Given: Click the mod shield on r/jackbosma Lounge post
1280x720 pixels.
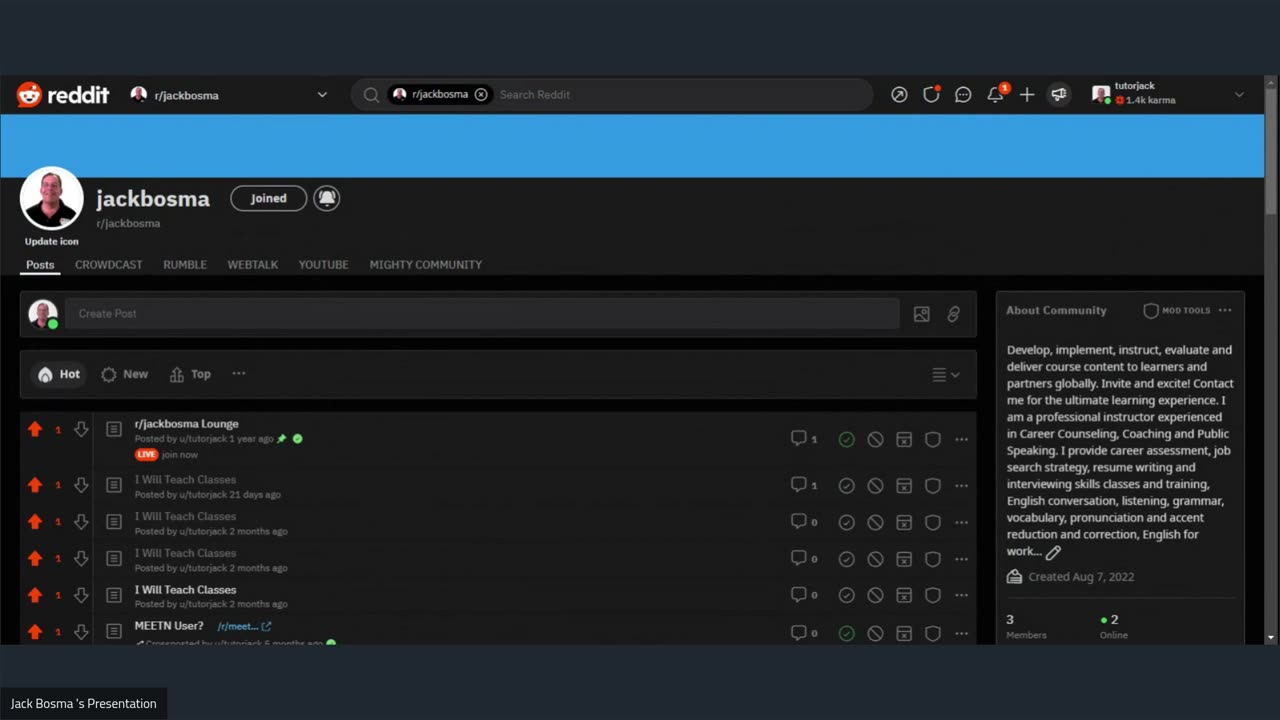Looking at the screenshot, I should (x=933, y=439).
